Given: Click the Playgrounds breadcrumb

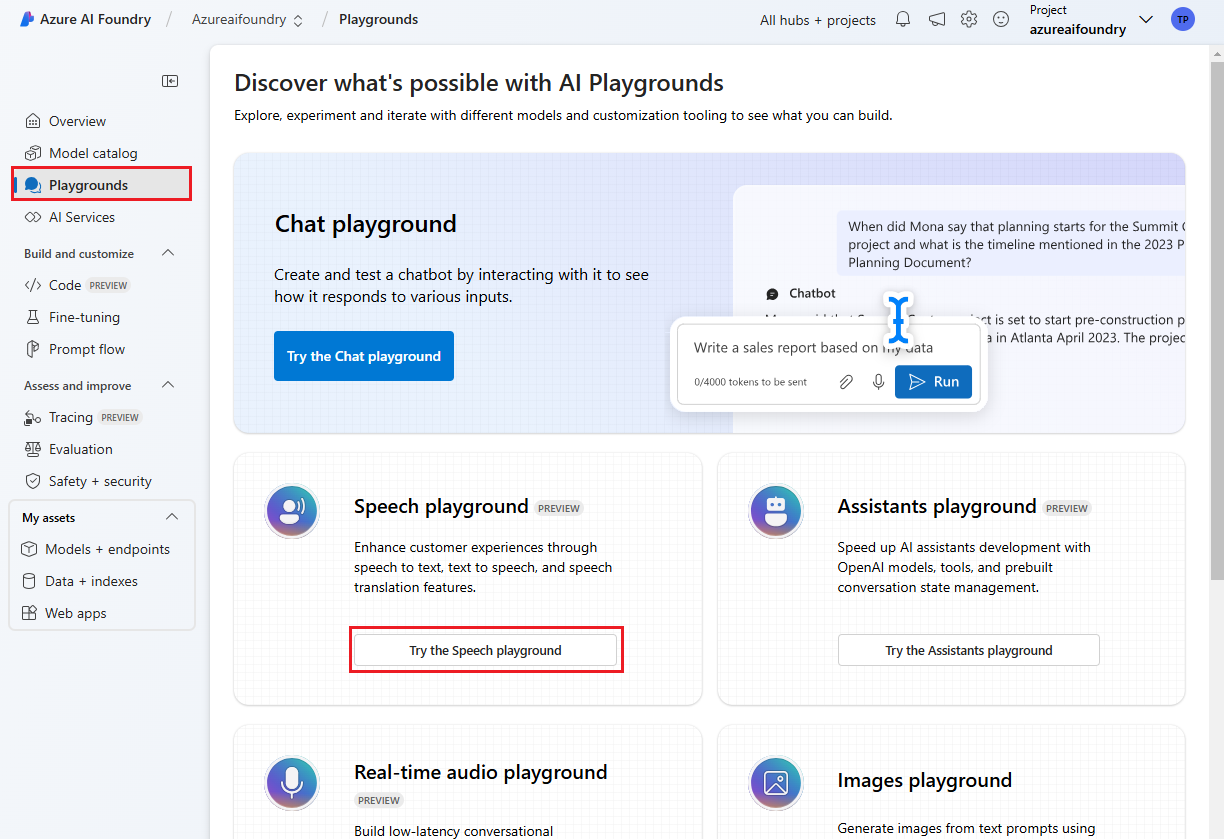Looking at the screenshot, I should pyautogui.click(x=378, y=19).
